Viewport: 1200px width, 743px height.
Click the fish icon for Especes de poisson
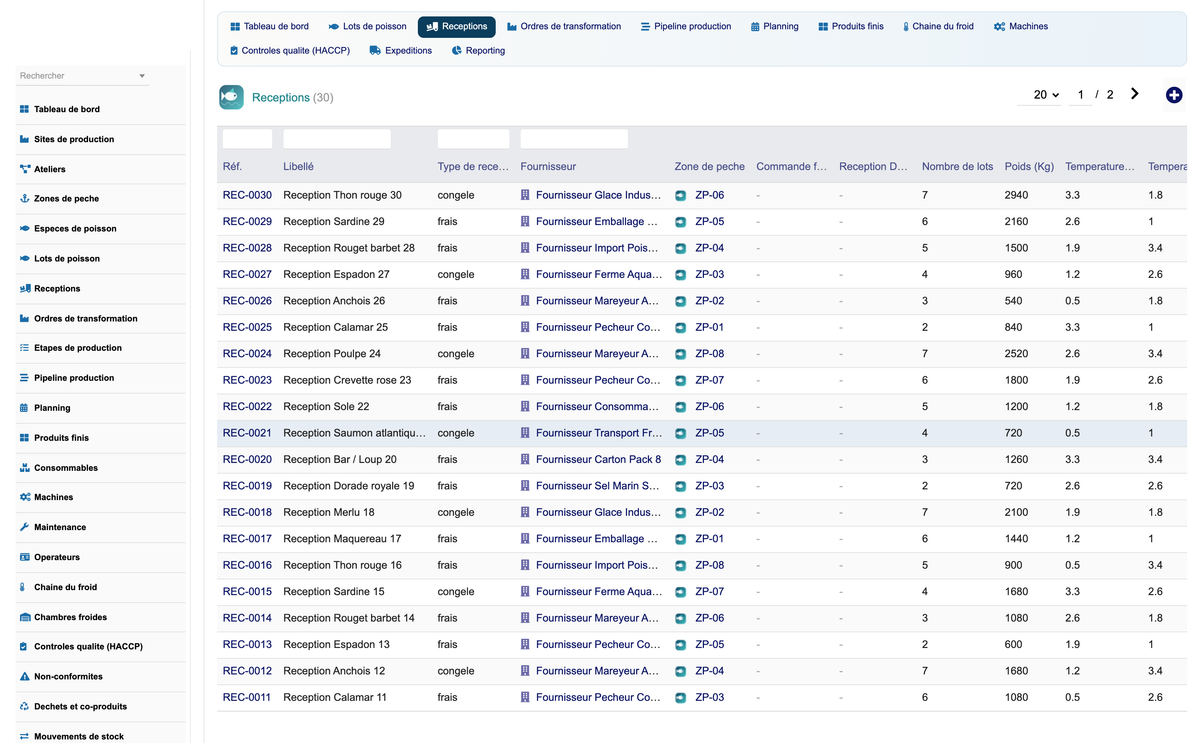[x=24, y=229]
